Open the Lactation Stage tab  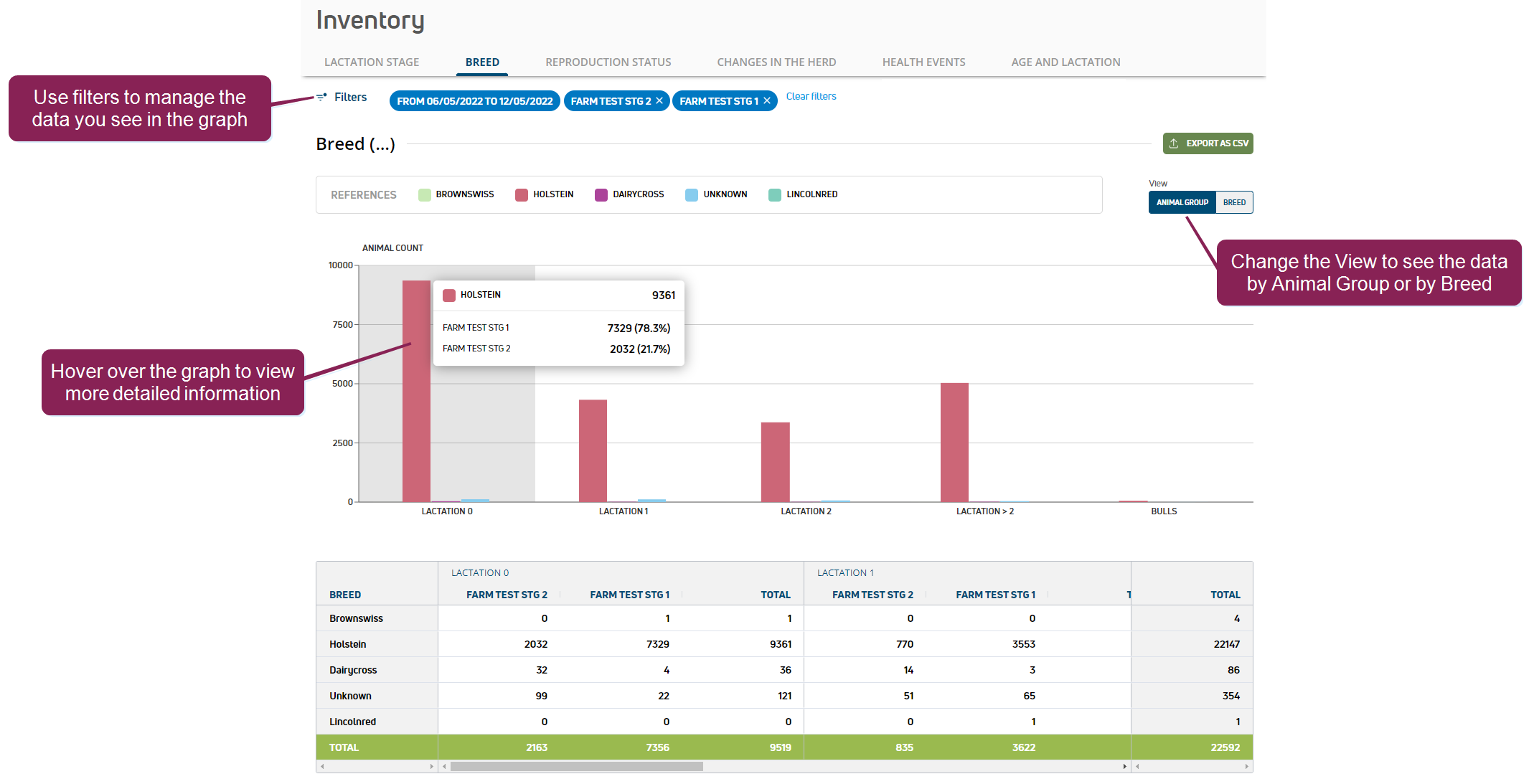click(372, 62)
